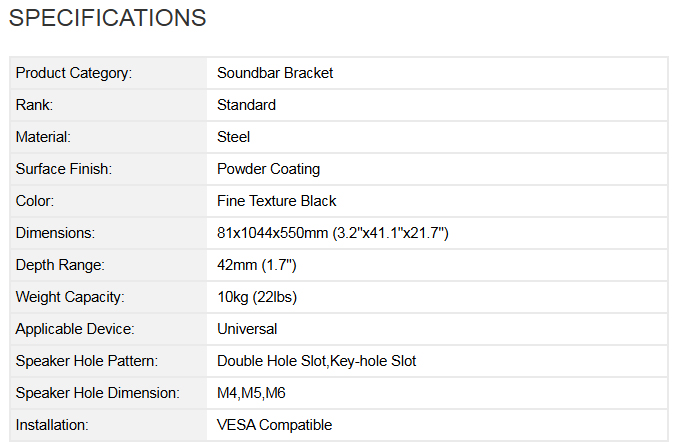
Task: Select the VESA Compatible installation value
Action: pyautogui.click(x=275, y=425)
